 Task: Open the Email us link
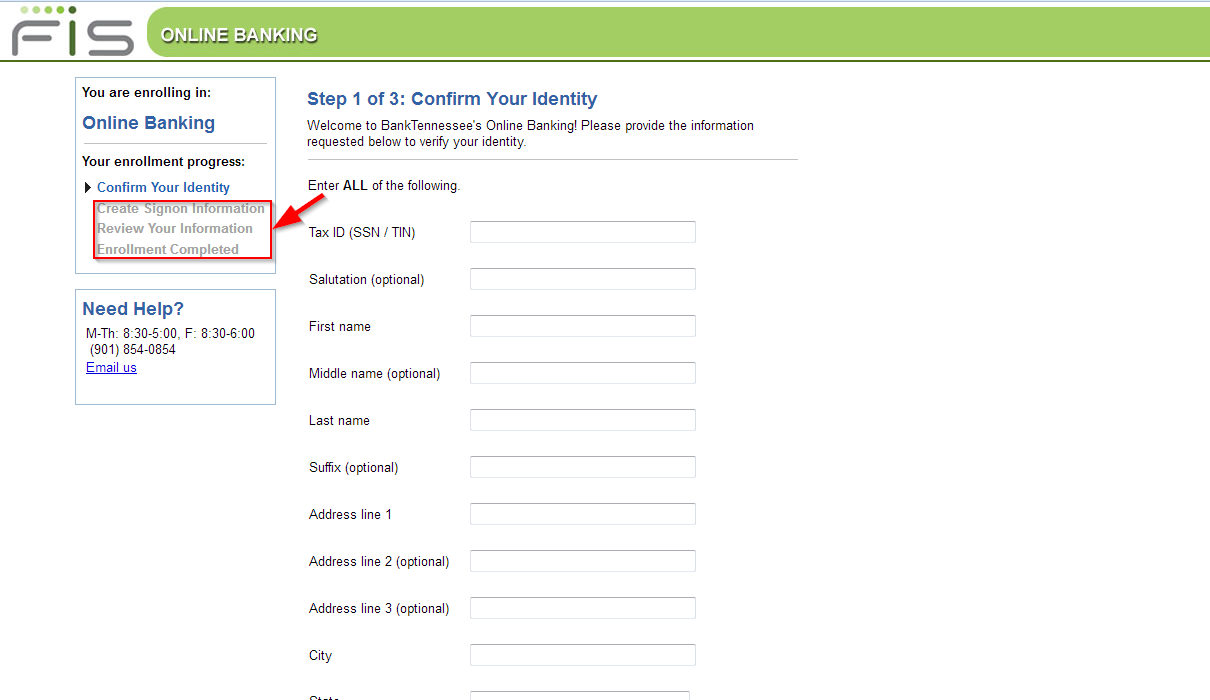point(111,367)
